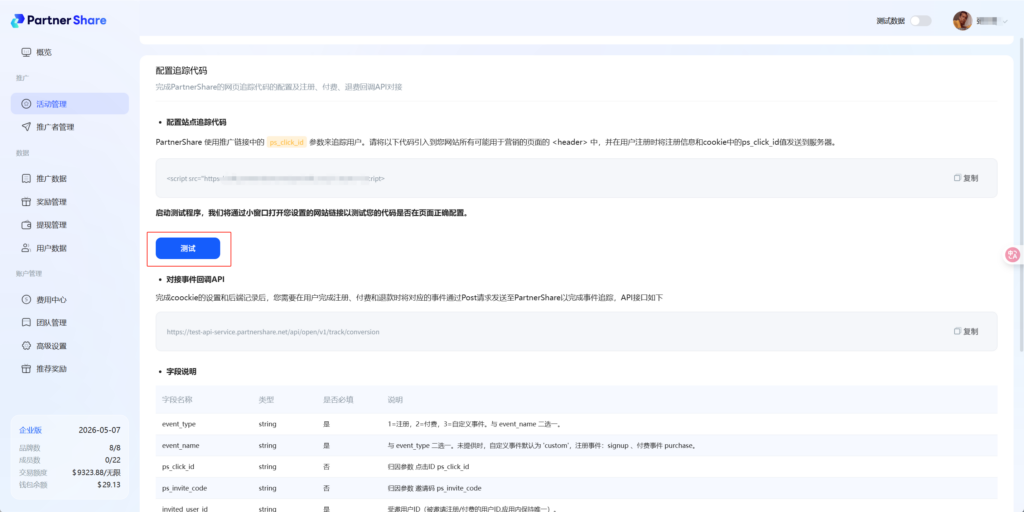Toggle the 测试数据 switch

(x=920, y=21)
